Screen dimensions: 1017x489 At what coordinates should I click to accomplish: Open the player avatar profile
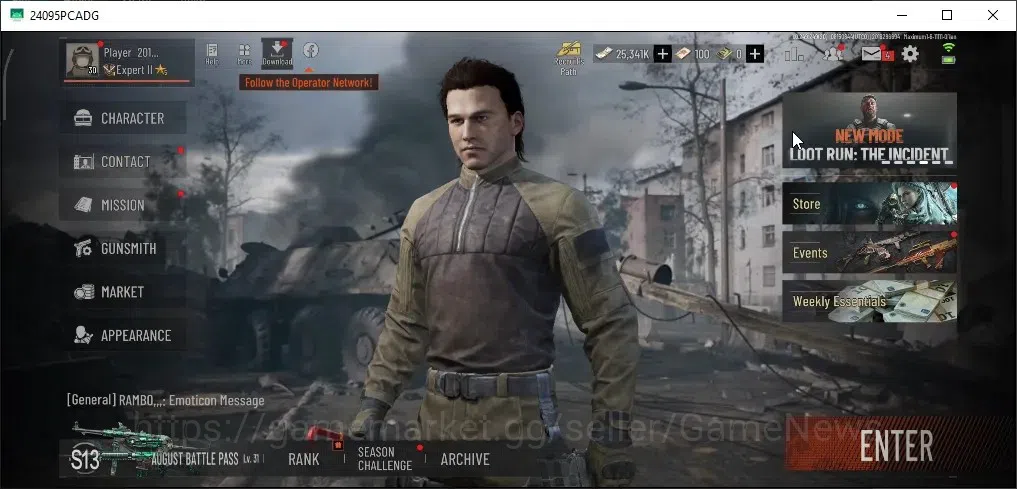pos(82,60)
